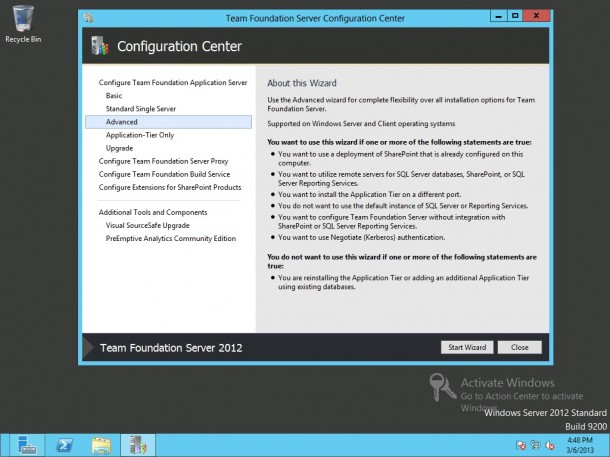Click the About this Wizard heading
The height and width of the screenshot is (457, 610).
click(302, 83)
